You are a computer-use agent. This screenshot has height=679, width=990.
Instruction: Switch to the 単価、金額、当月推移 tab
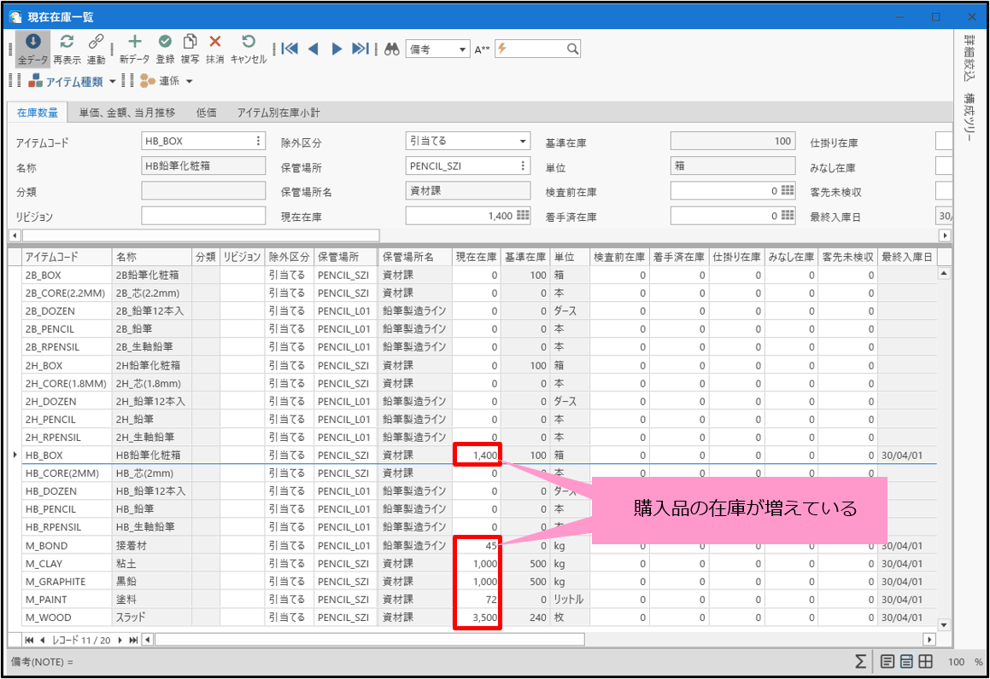click(127, 113)
